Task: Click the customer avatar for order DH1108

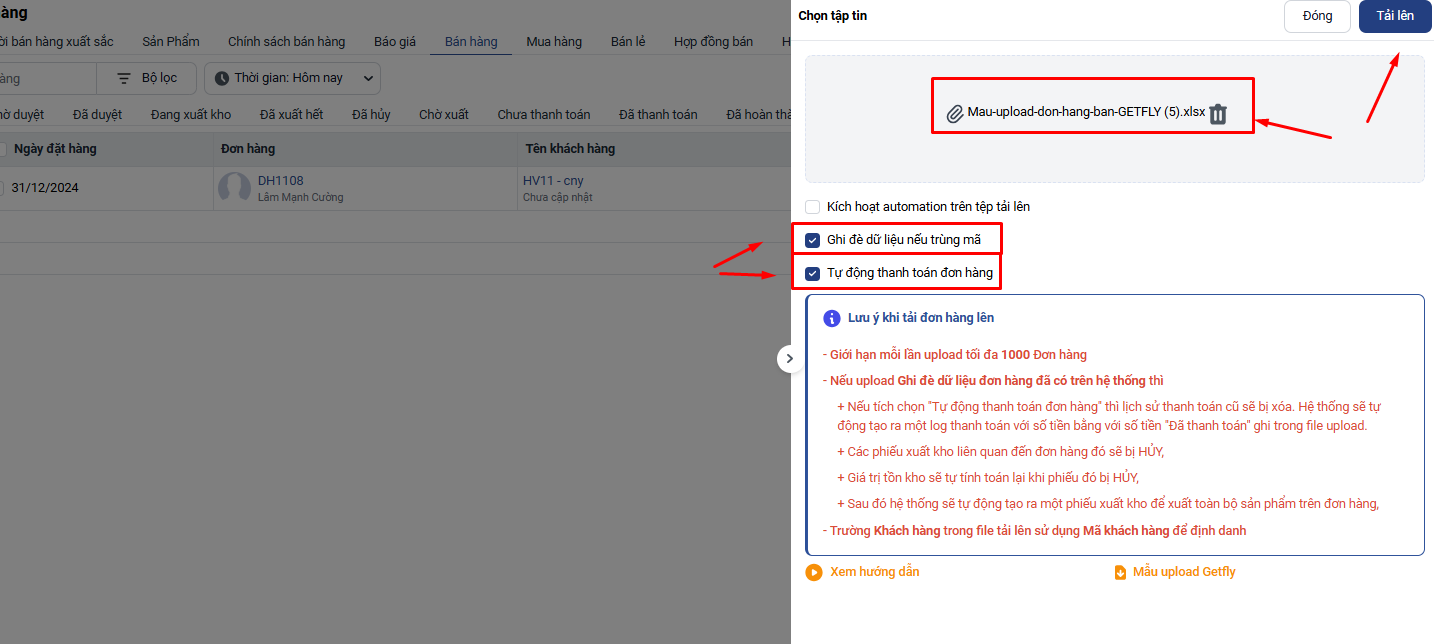Action: (234, 188)
